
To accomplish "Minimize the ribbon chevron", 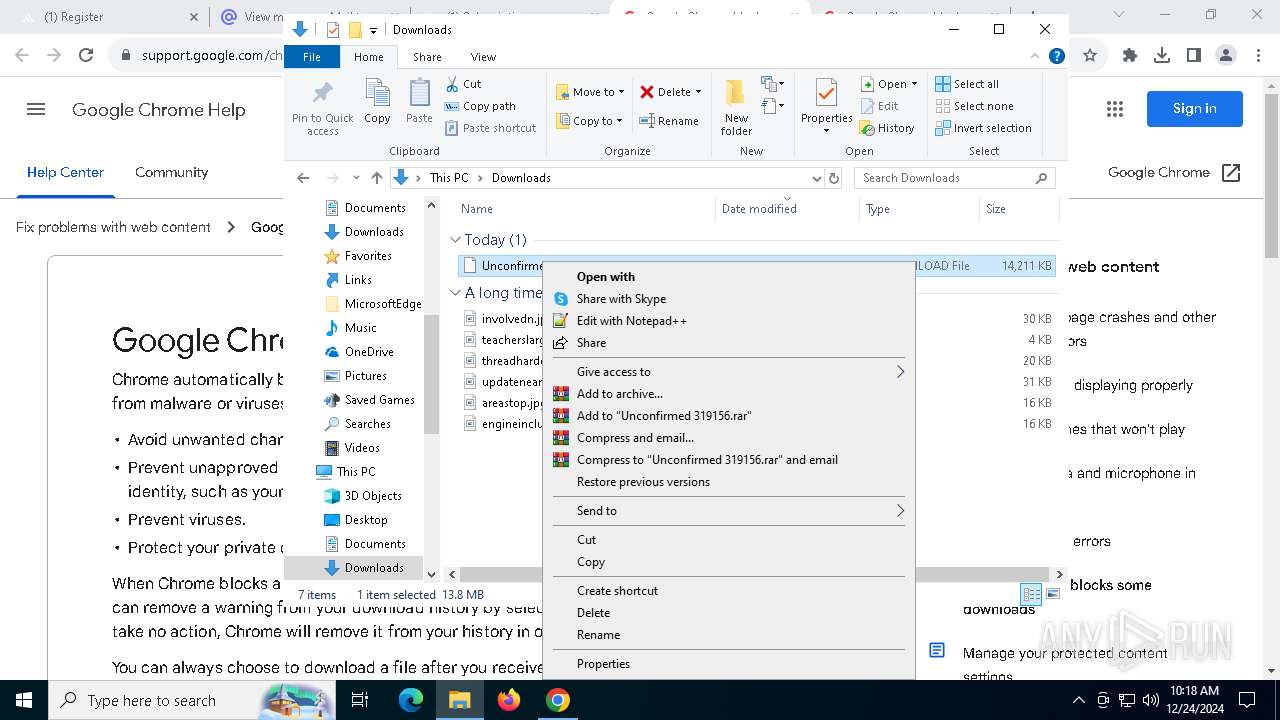I will (x=1036, y=57).
